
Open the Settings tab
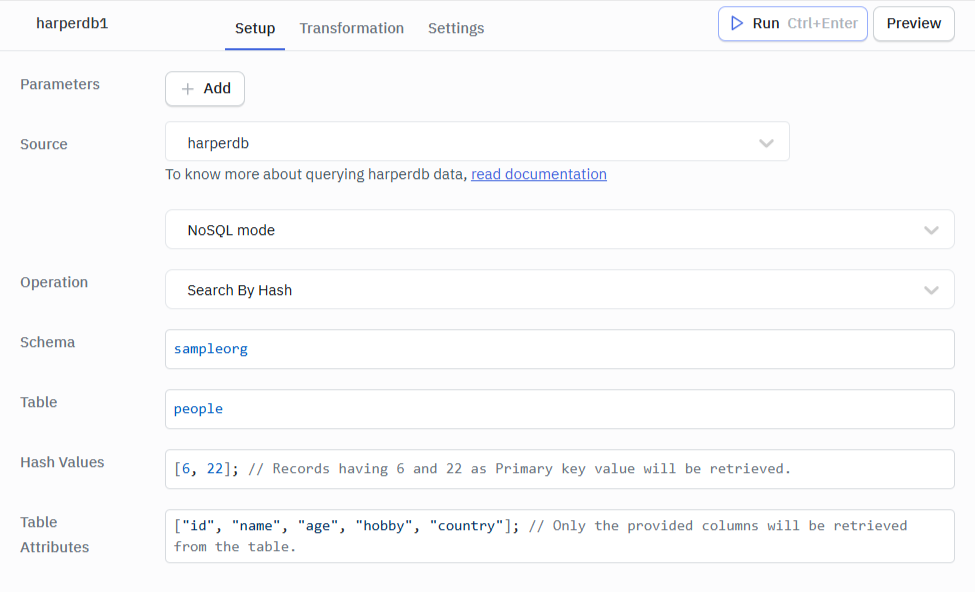point(456,28)
